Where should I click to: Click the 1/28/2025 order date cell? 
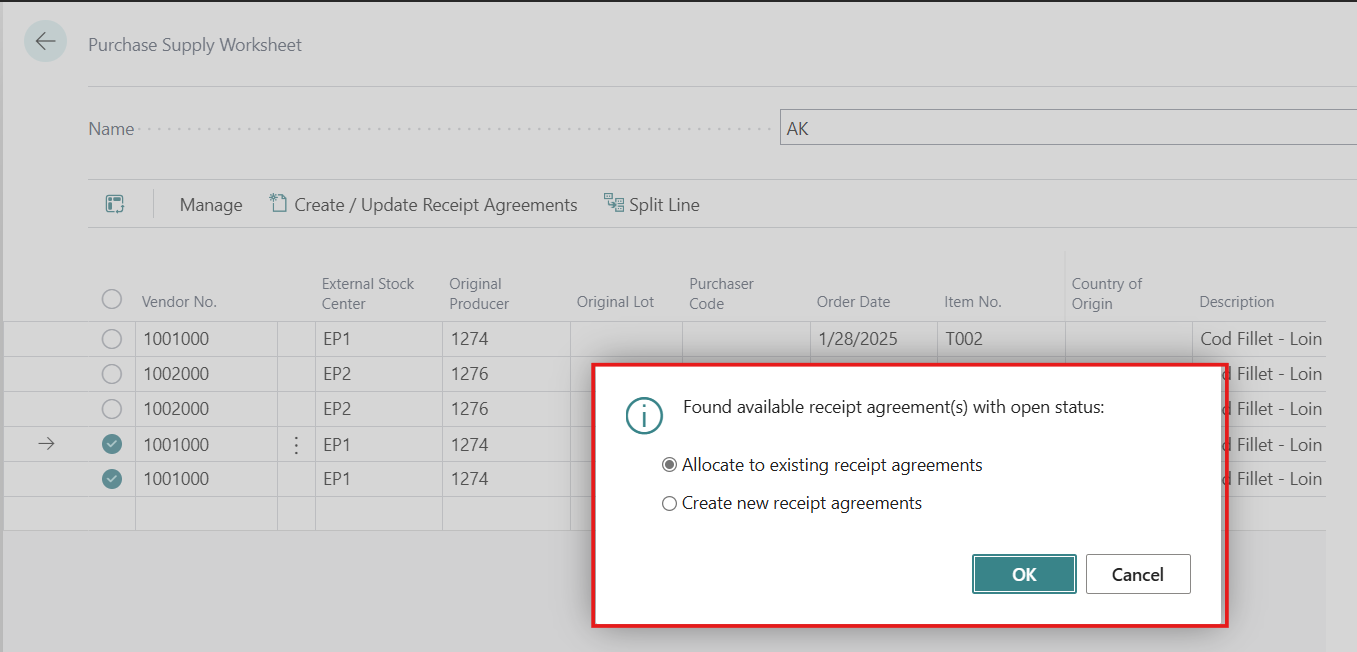click(857, 339)
